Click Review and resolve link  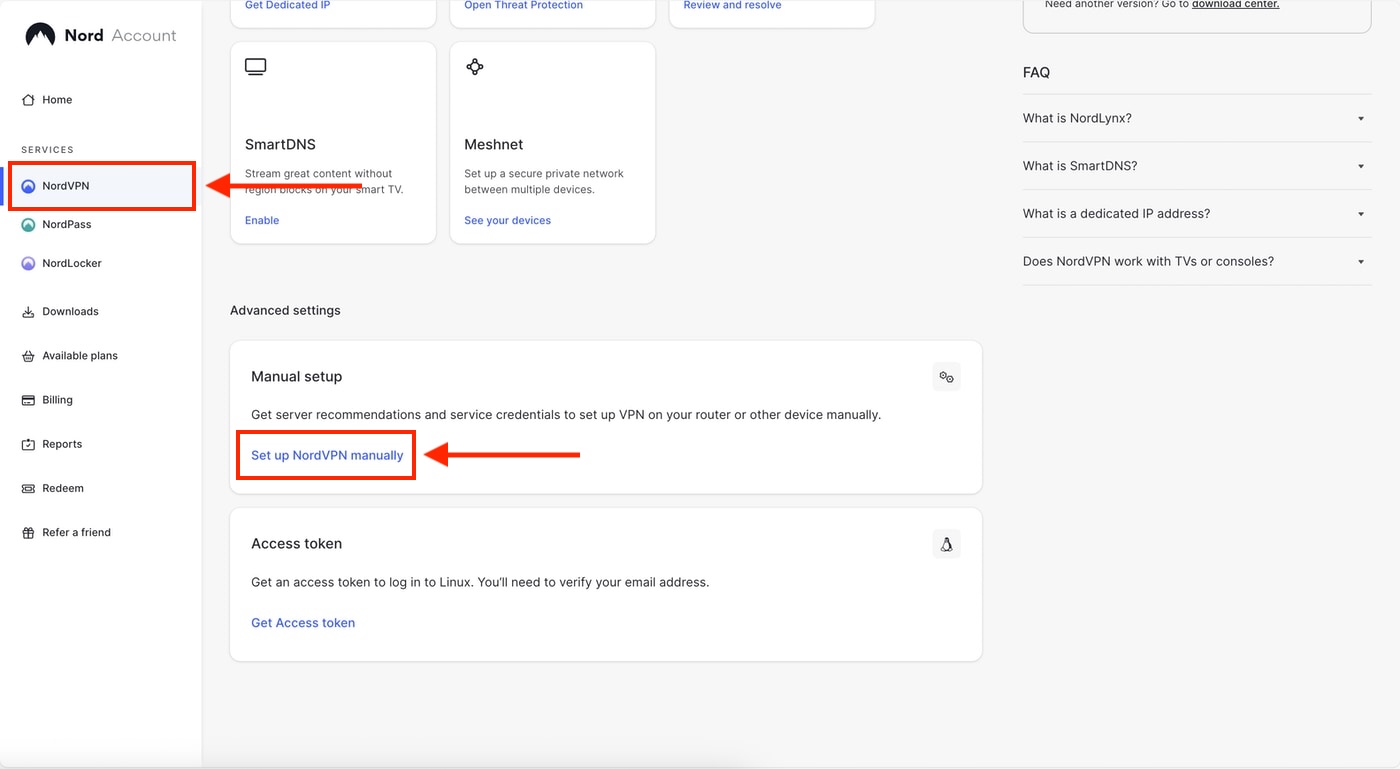(x=733, y=5)
